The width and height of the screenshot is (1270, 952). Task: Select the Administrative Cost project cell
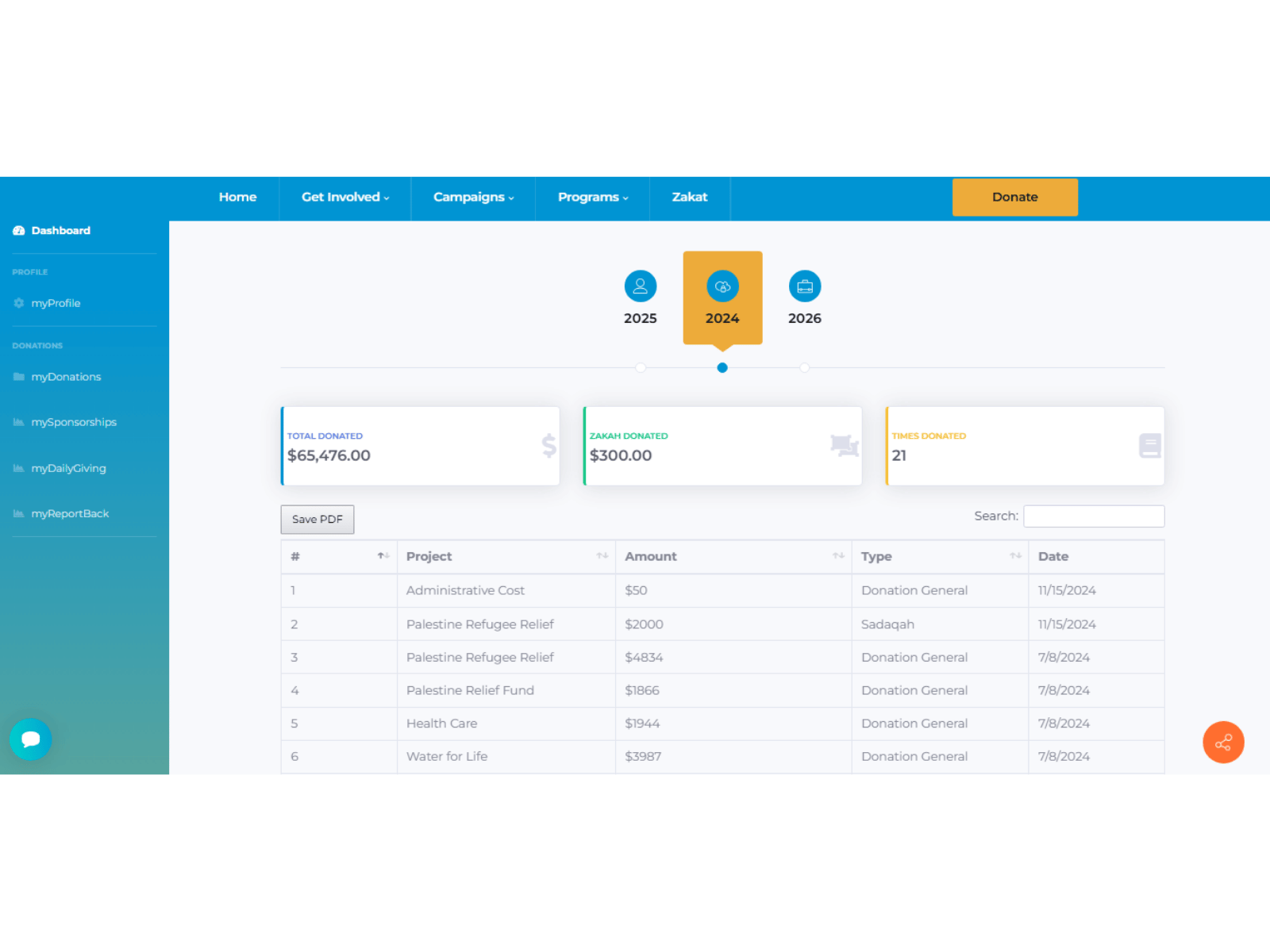point(506,591)
